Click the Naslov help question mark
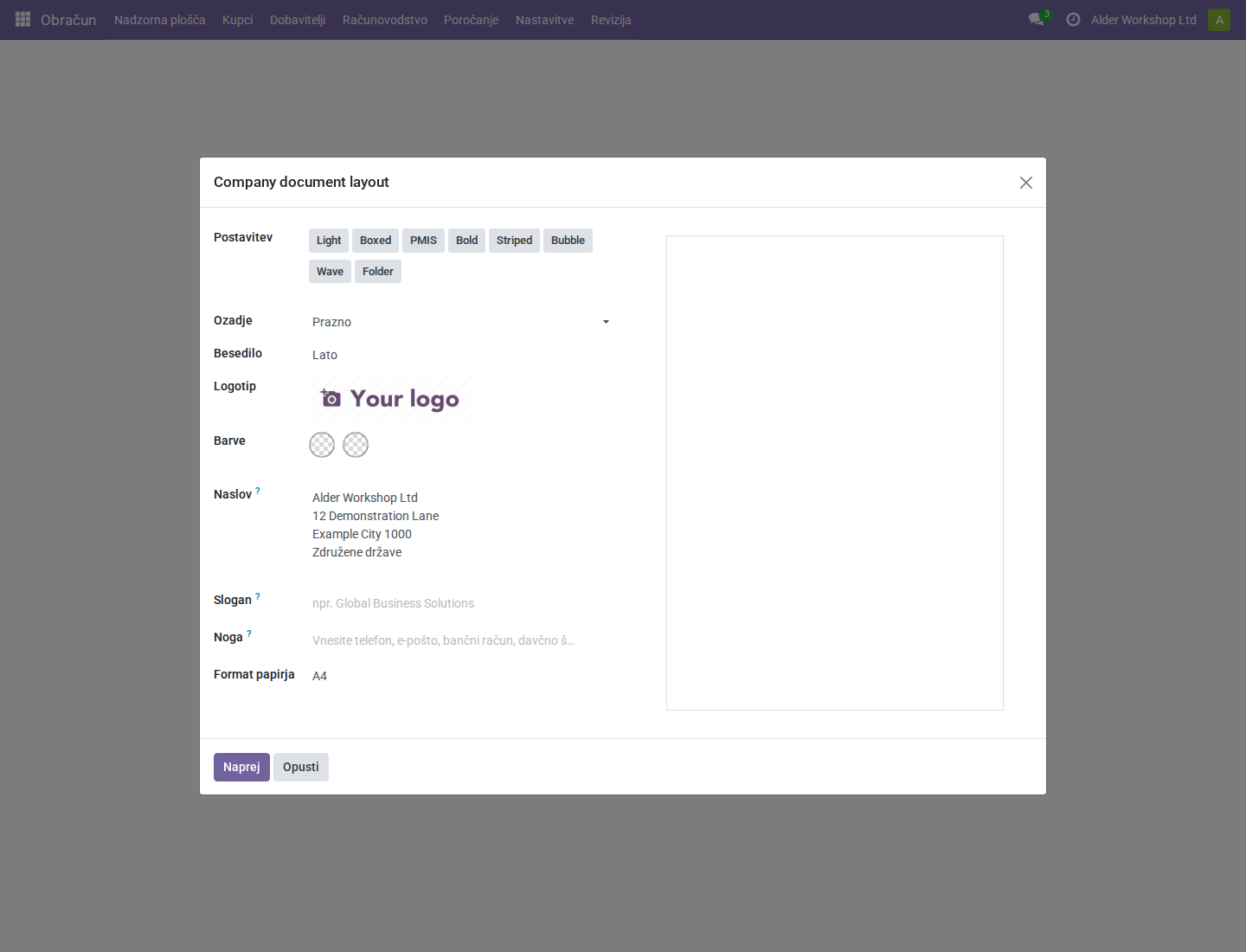This screenshot has width=1246, height=952. 258,491
